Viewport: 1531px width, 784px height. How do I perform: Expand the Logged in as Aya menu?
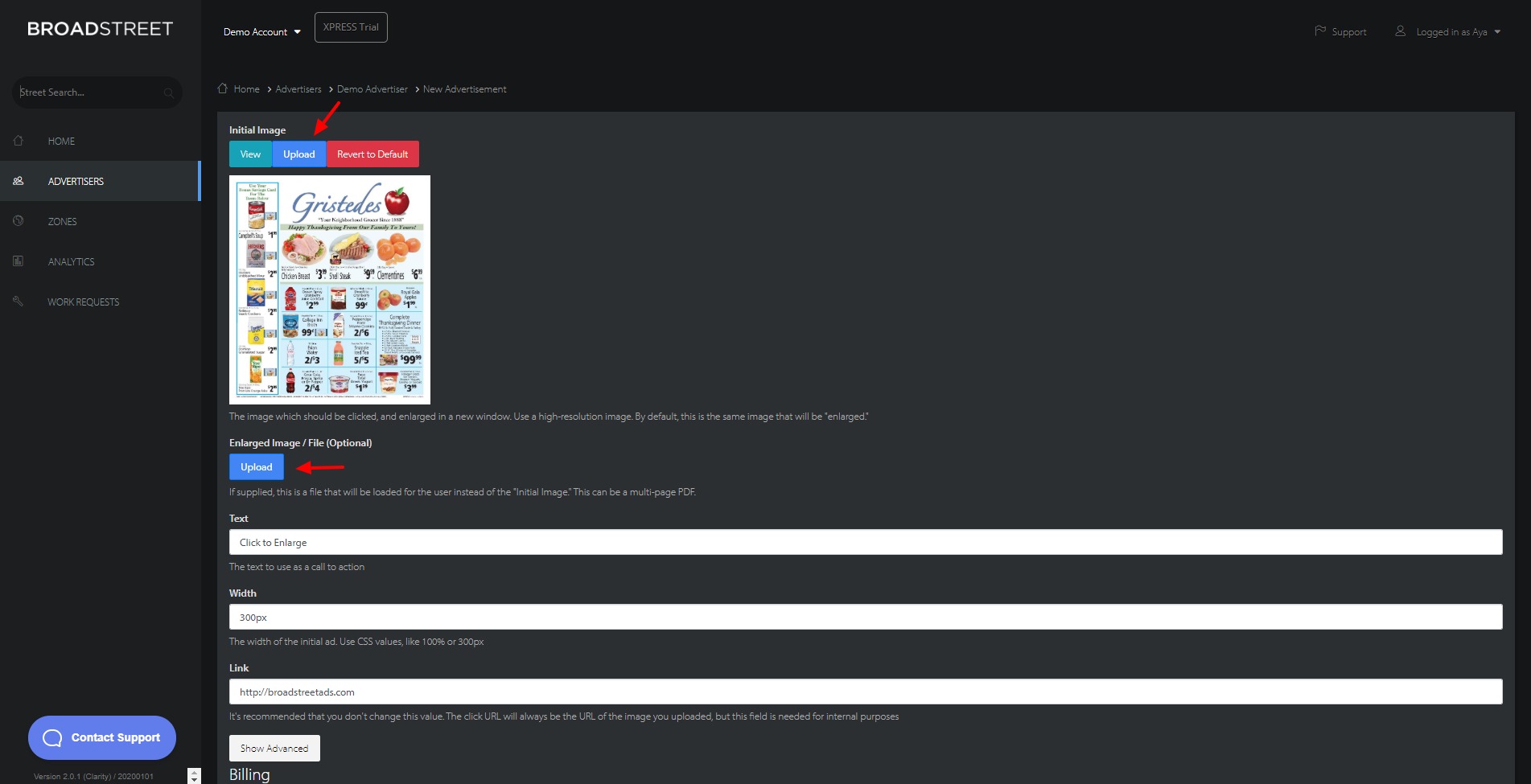click(x=1458, y=32)
